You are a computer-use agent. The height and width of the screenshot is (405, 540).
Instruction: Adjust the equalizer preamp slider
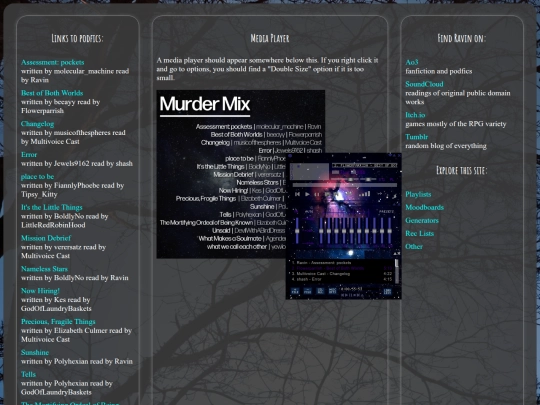[x=297, y=231]
